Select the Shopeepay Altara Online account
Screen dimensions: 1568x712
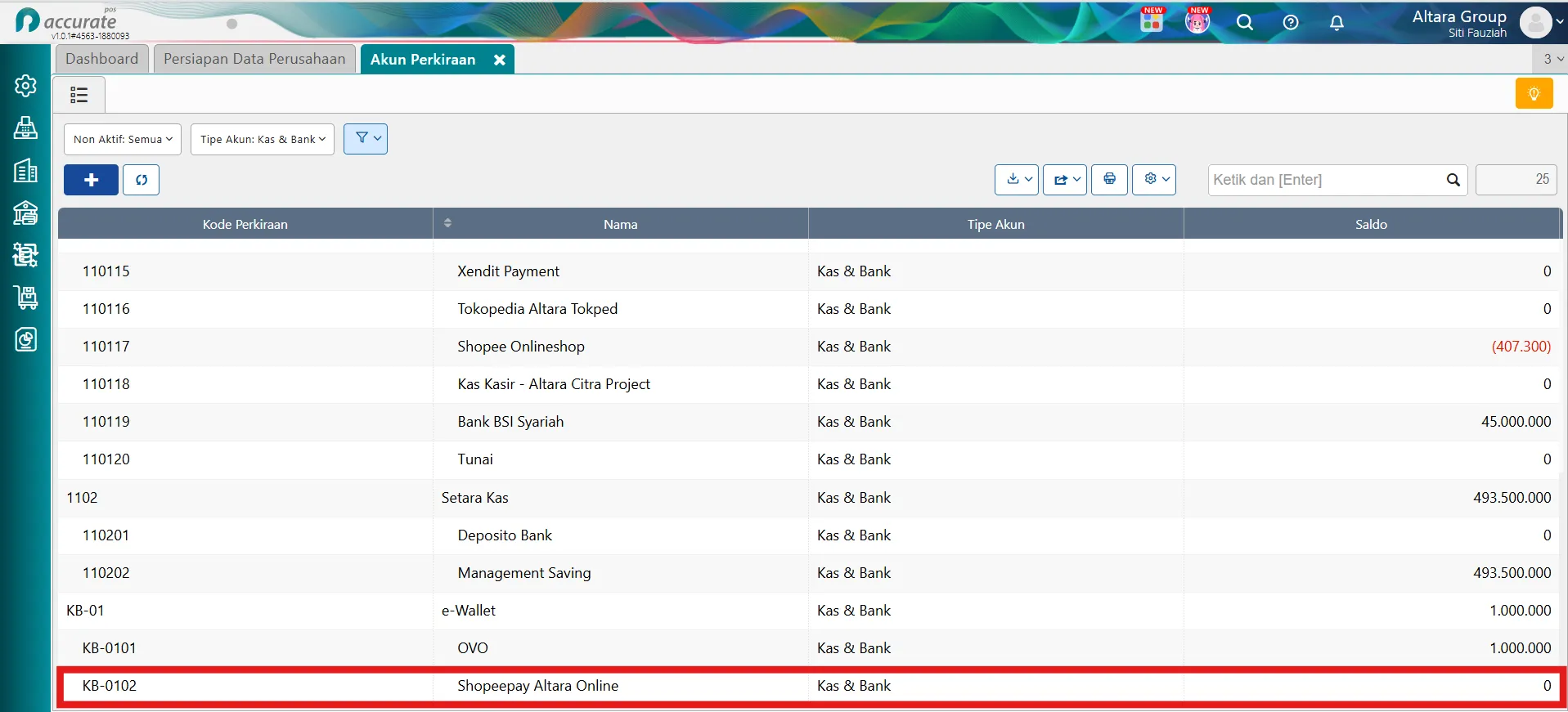pyautogui.click(x=810, y=686)
